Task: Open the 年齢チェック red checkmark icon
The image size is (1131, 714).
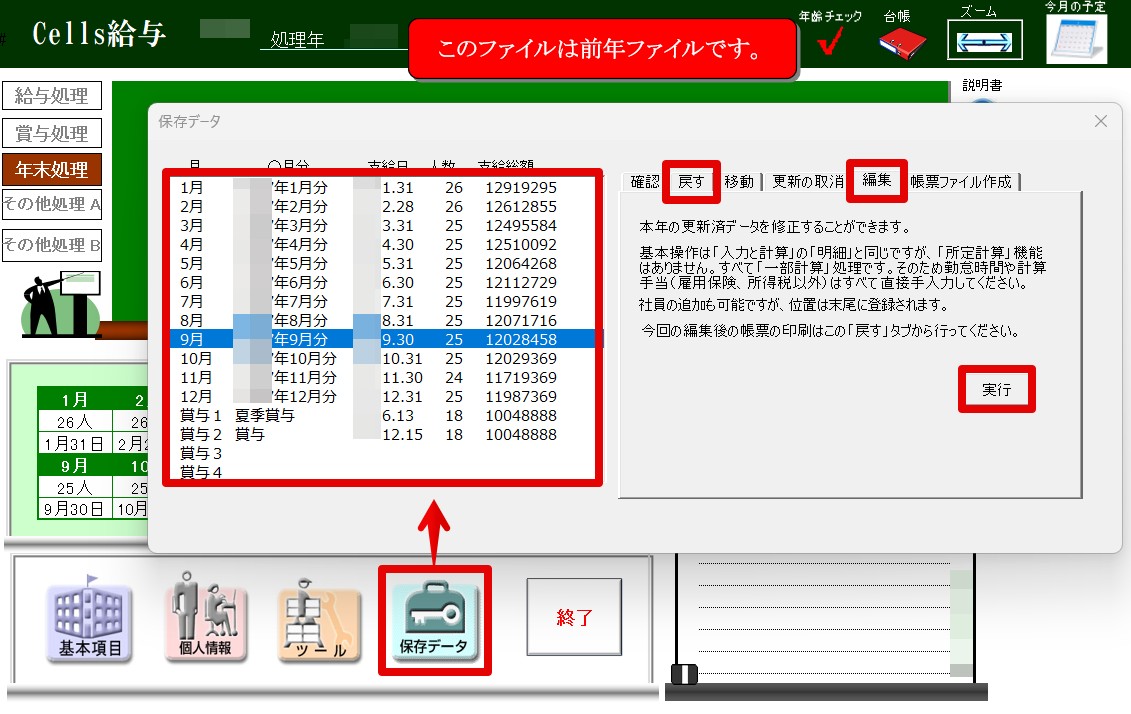Action: pyautogui.click(x=830, y=42)
